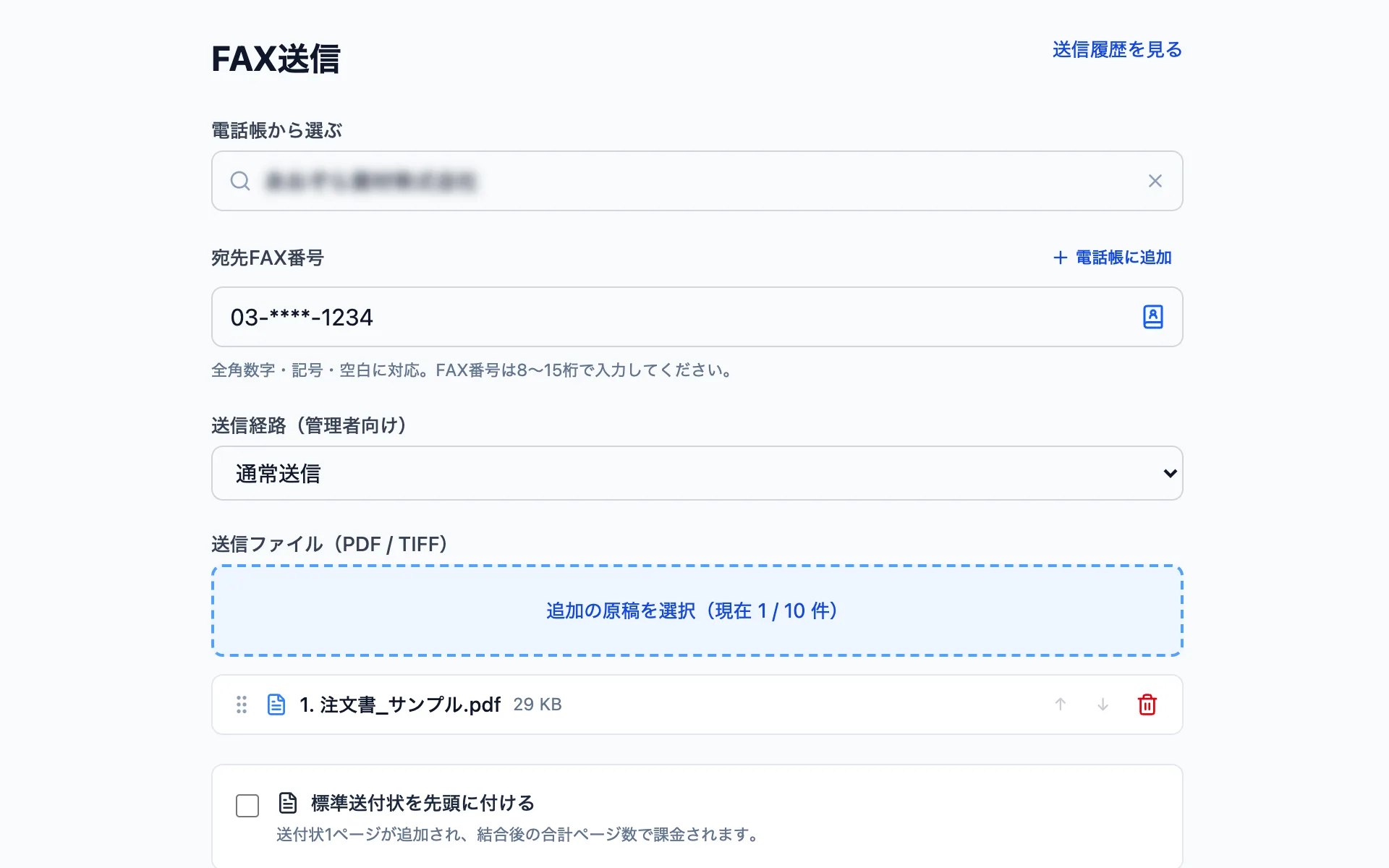
Task: Enable the 標準送付状を先頭に付ける checkbox
Action: click(x=247, y=805)
